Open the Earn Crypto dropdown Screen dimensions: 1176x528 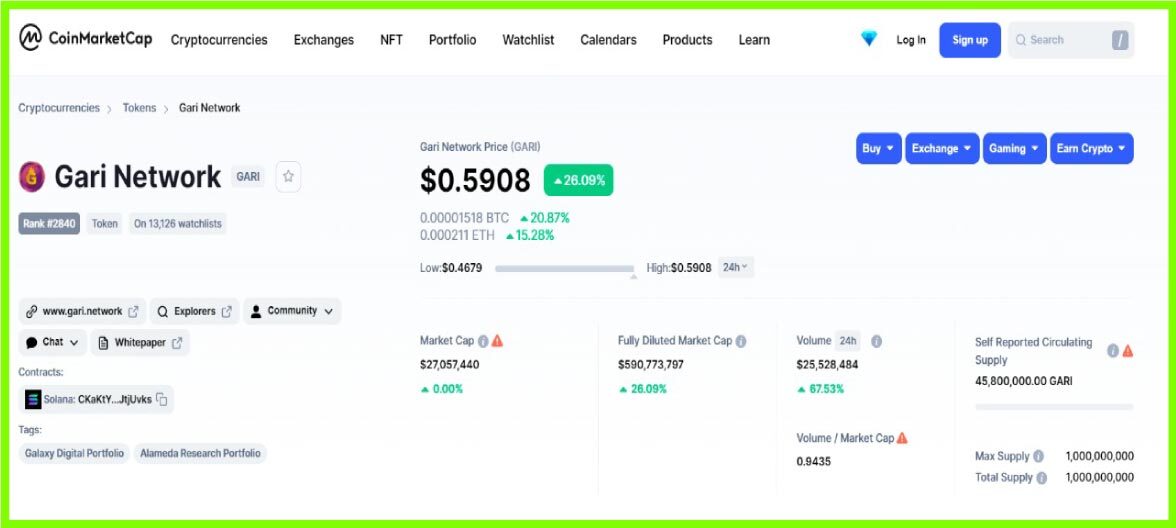click(1092, 148)
